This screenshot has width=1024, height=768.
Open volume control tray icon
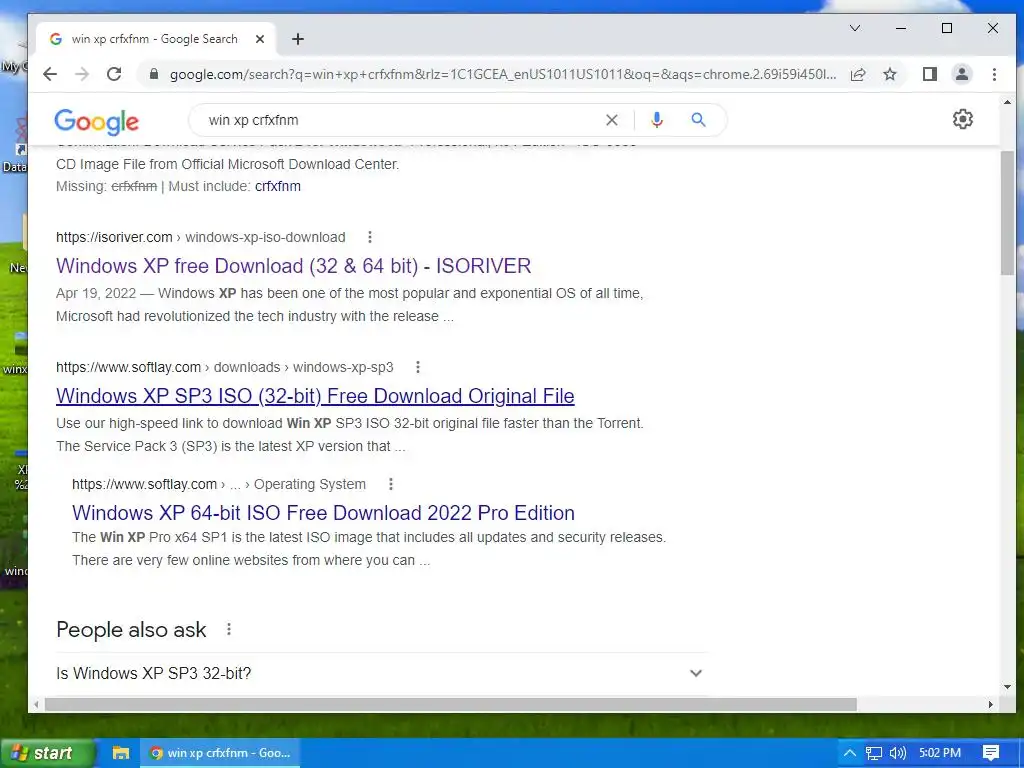pyautogui.click(x=897, y=753)
